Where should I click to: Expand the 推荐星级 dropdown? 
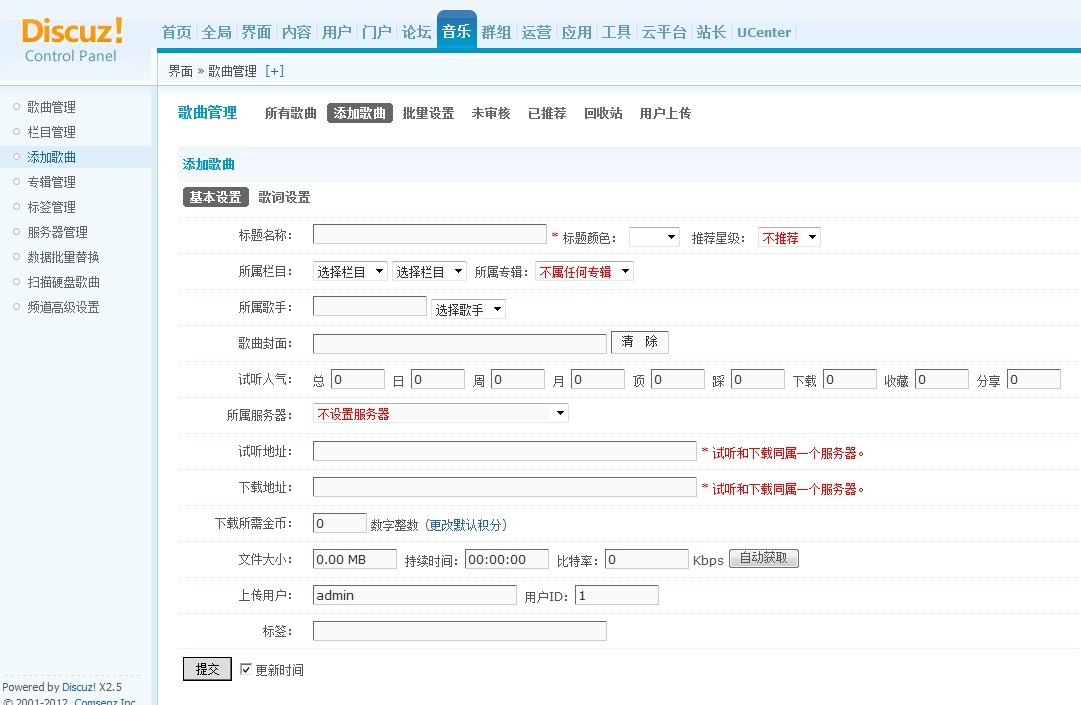(789, 238)
